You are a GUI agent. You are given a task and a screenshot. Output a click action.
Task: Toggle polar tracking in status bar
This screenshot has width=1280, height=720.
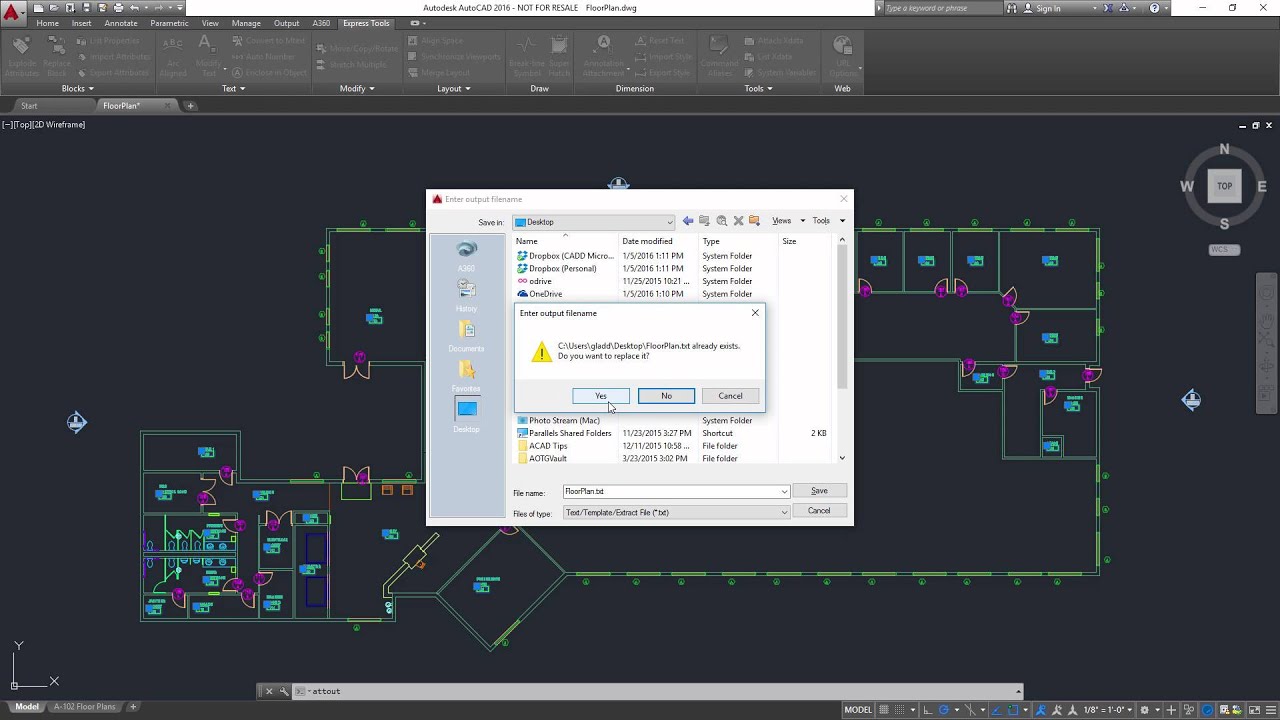point(944,710)
